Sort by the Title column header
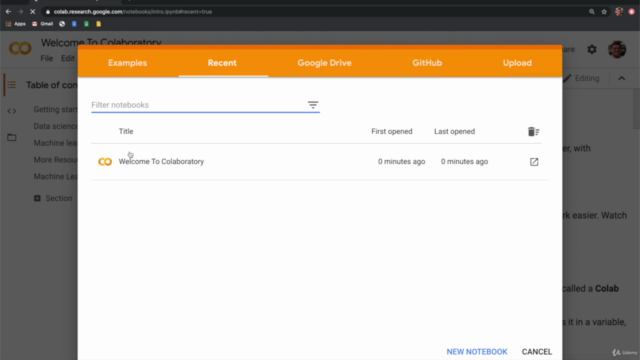This screenshot has height=360, width=640. 126,131
